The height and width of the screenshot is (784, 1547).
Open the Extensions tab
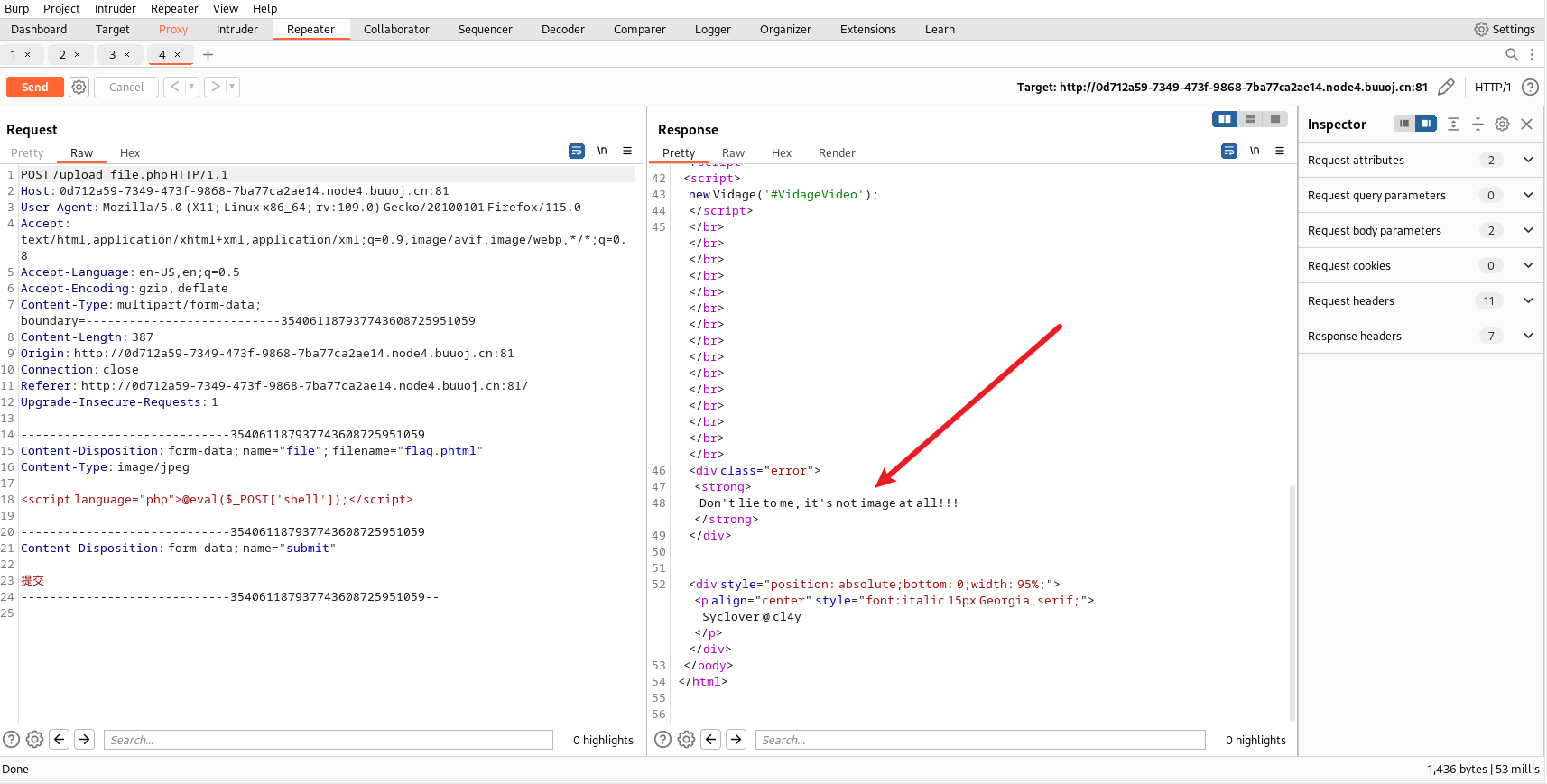point(868,29)
